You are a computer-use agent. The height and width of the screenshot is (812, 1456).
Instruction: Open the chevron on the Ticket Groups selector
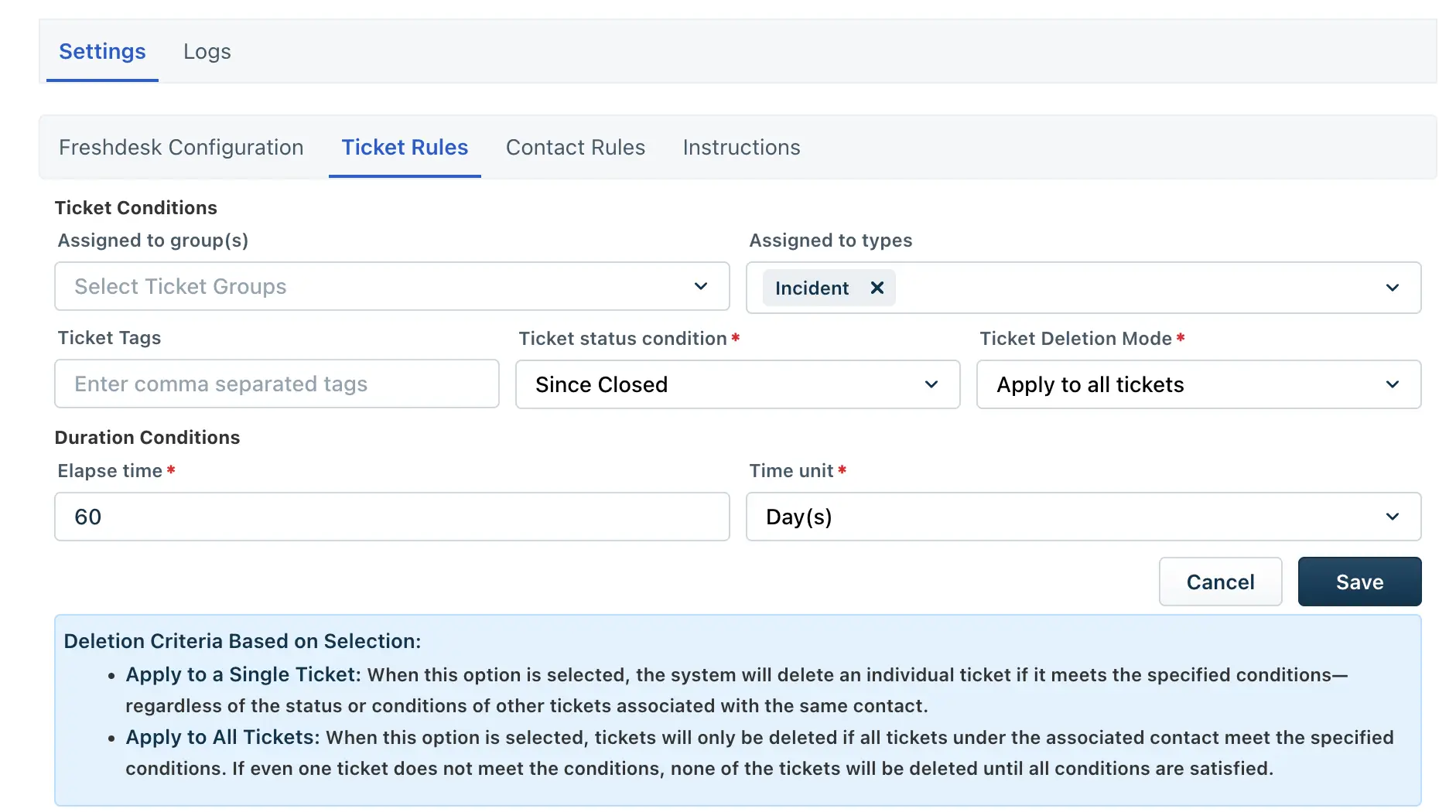click(x=701, y=286)
